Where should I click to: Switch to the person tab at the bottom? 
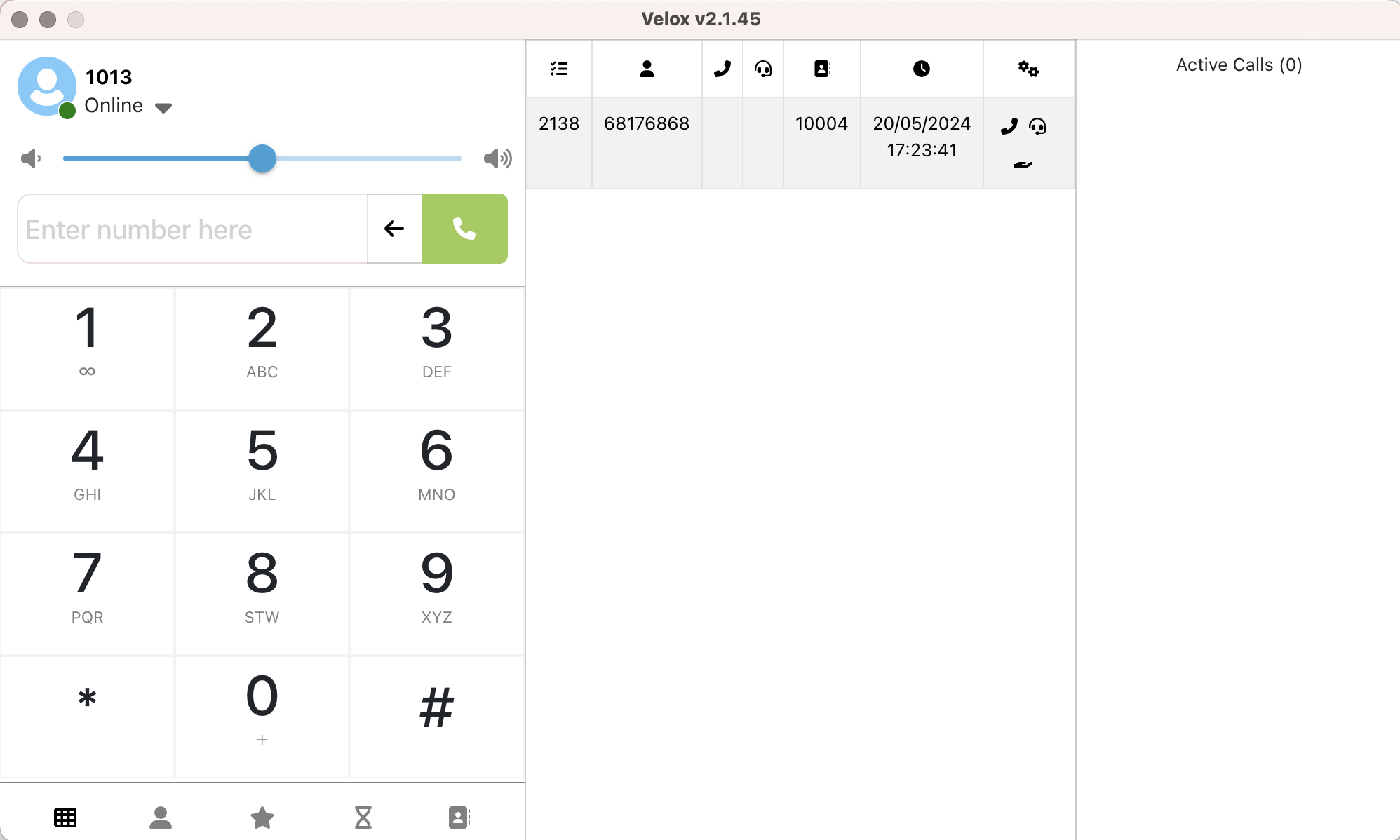(161, 818)
